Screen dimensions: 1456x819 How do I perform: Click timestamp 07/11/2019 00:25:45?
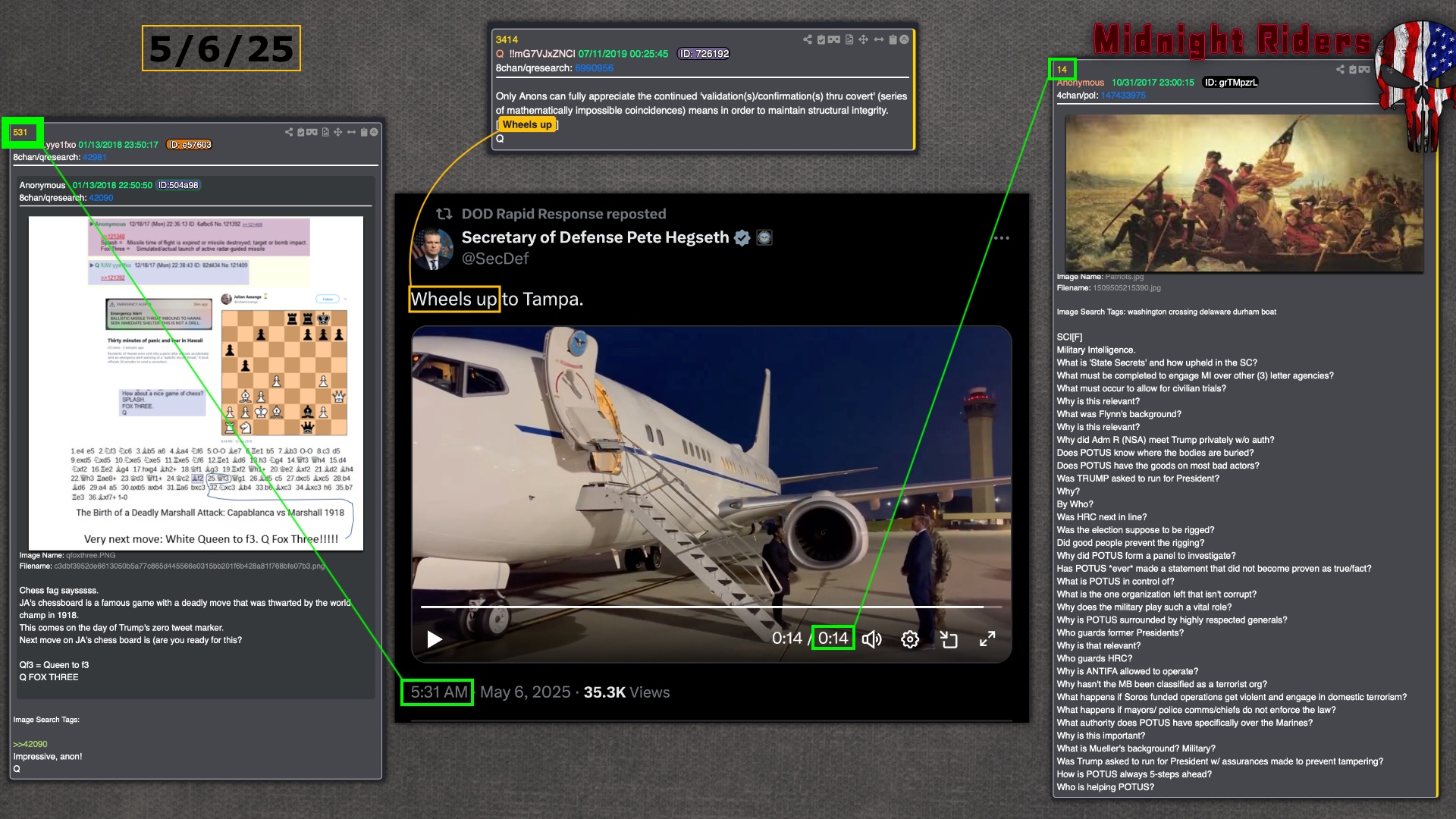click(623, 54)
